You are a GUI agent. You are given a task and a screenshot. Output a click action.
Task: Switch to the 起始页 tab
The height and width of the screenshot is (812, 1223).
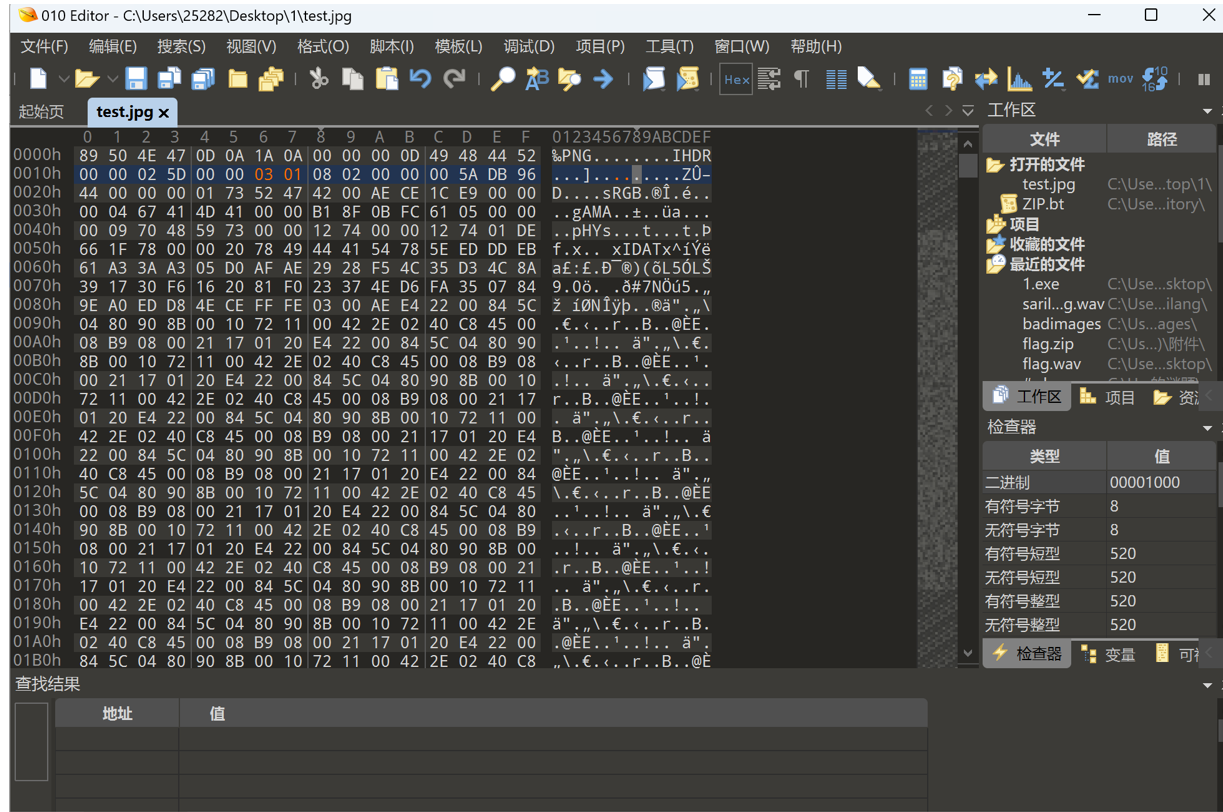pos(42,112)
